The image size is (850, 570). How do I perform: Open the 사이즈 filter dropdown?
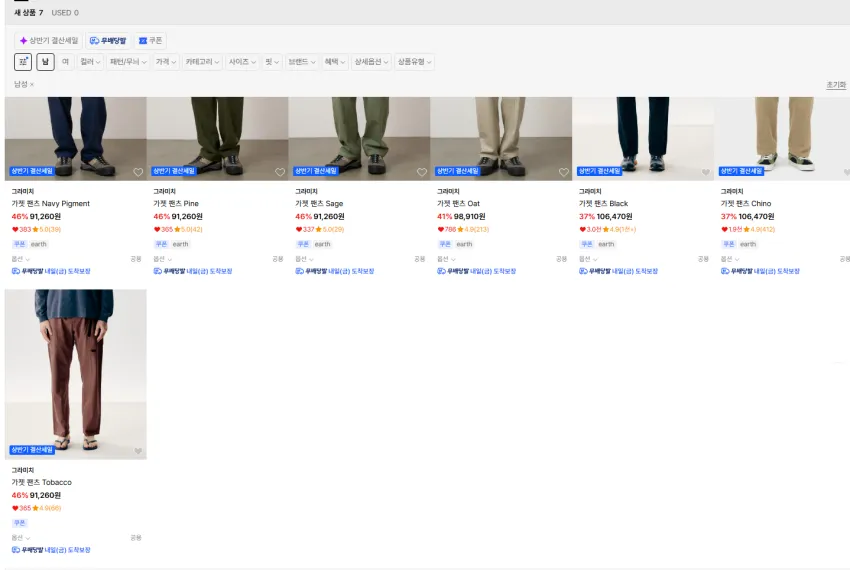tap(242, 62)
